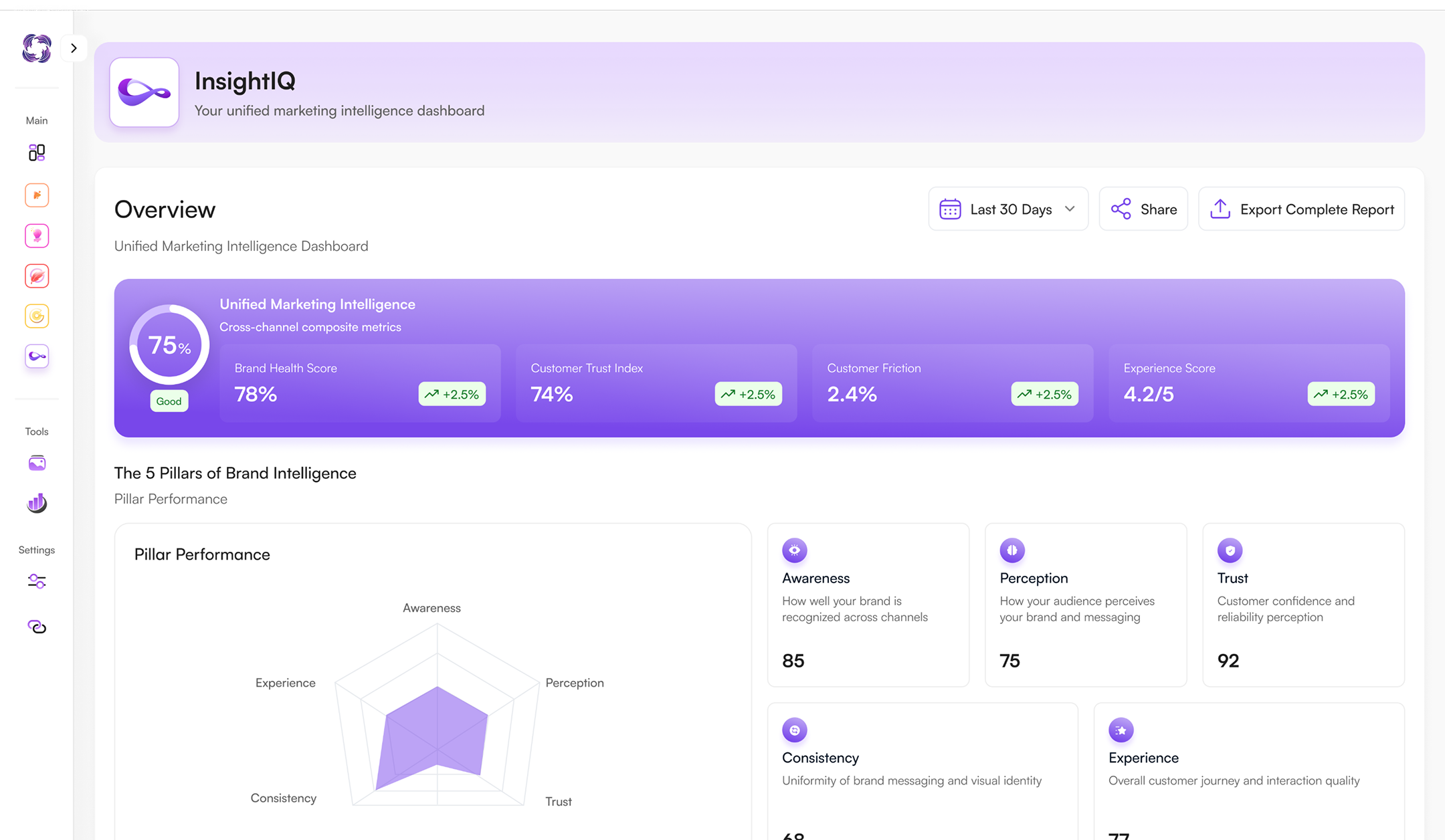The height and width of the screenshot is (840, 1445).
Task: Select the InsightIQ infinity icon in sidebar
Action: pyautogui.click(x=37, y=356)
